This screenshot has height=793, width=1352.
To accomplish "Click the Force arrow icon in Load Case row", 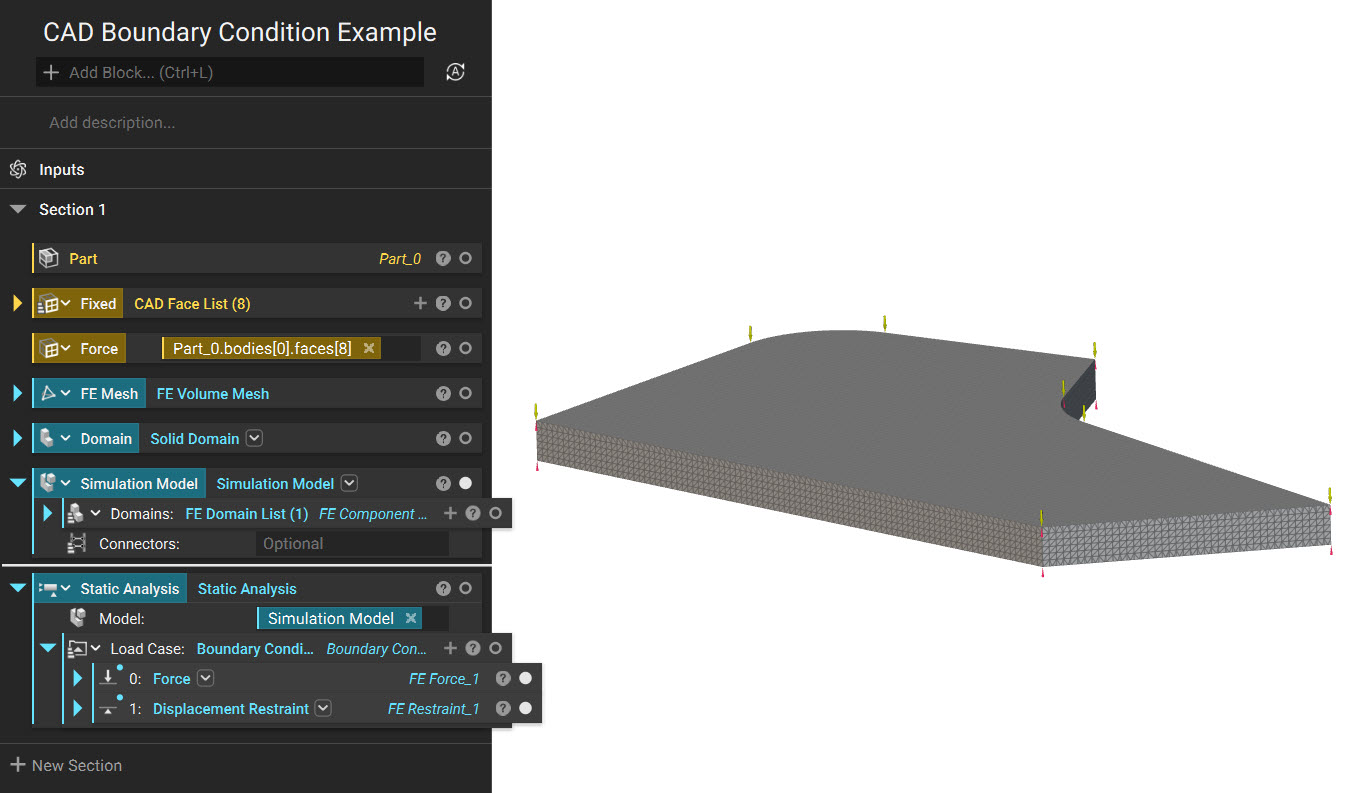I will click(x=110, y=678).
